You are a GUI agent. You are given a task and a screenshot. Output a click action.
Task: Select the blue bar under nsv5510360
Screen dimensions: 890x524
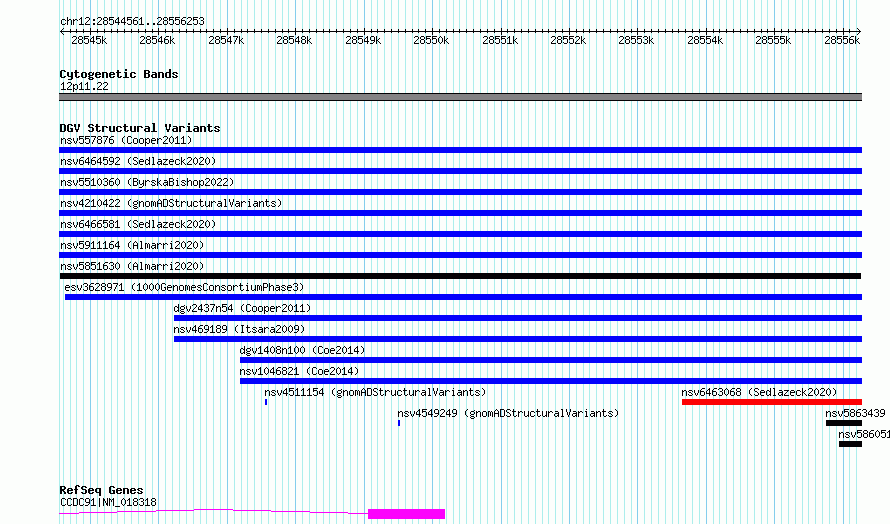point(460,192)
